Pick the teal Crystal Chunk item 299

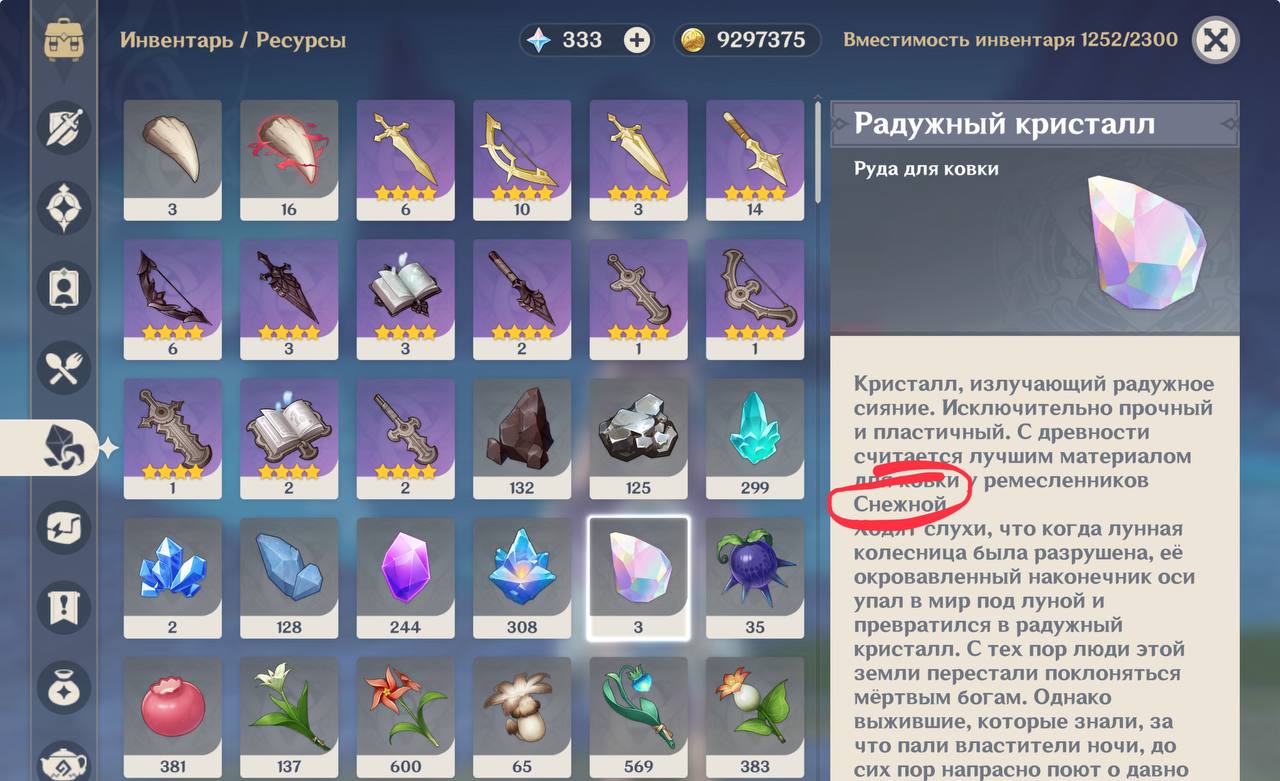tap(755, 438)
